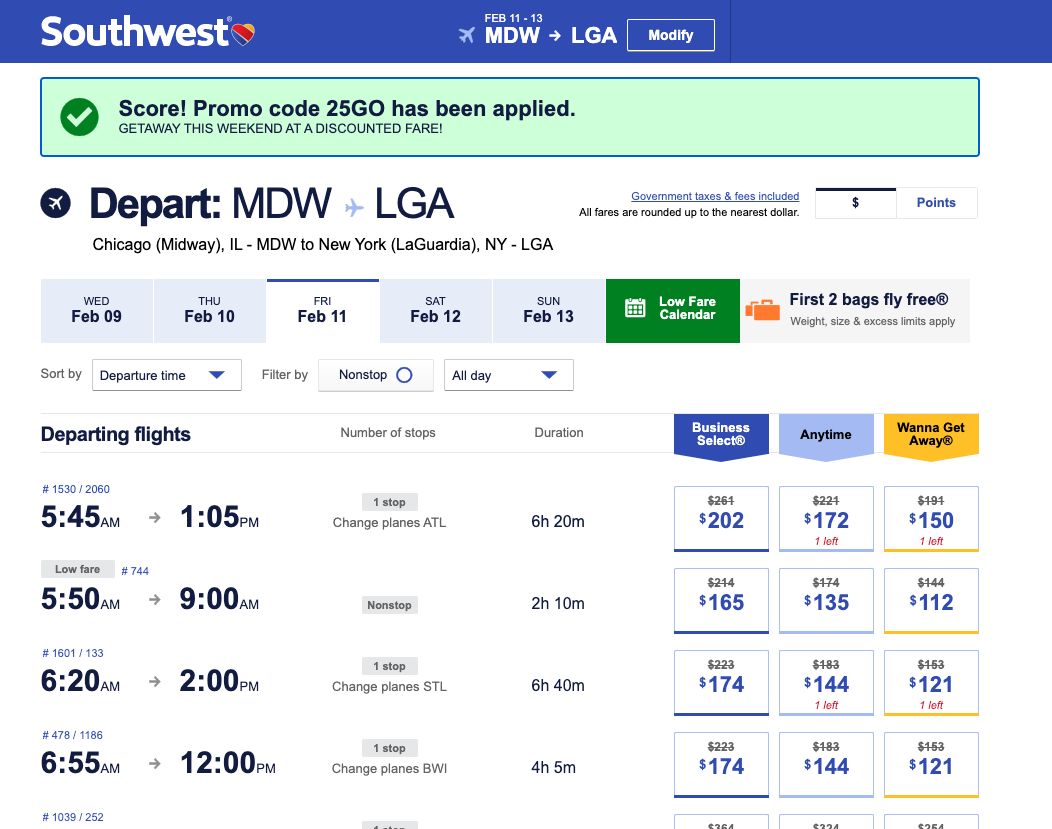Switch fare display to dollars

coord(856,202)
